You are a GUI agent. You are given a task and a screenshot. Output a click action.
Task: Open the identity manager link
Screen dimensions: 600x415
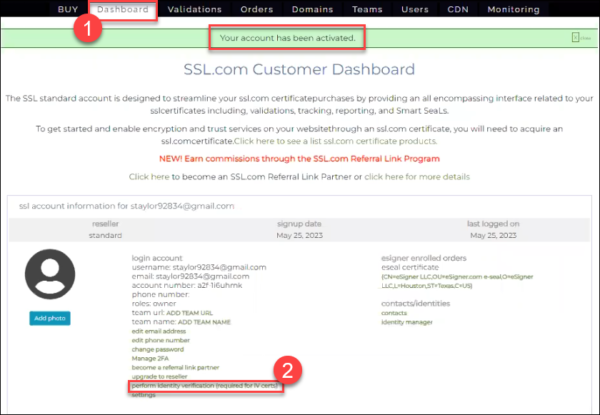point(407,322)
